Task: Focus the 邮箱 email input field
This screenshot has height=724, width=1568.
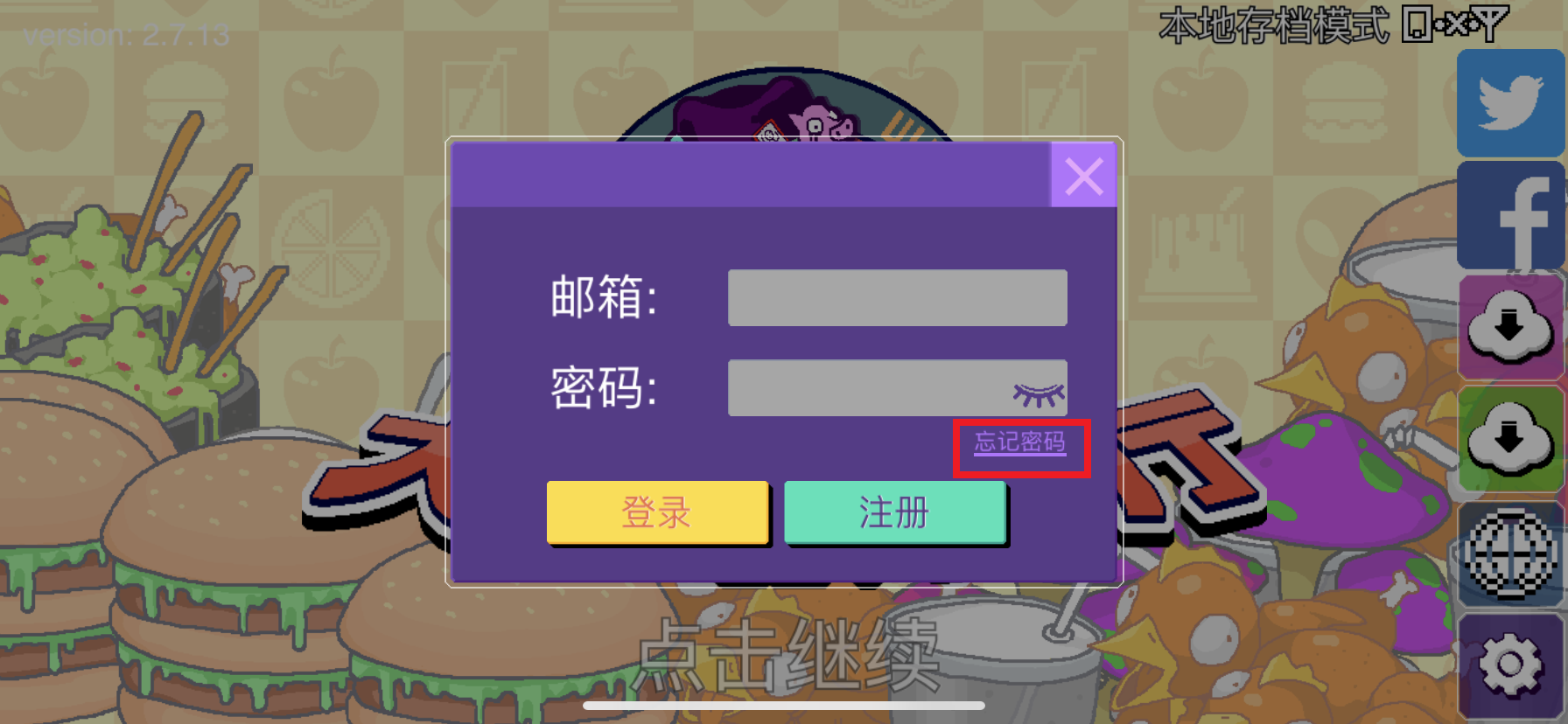Action: tap(897, 298)
